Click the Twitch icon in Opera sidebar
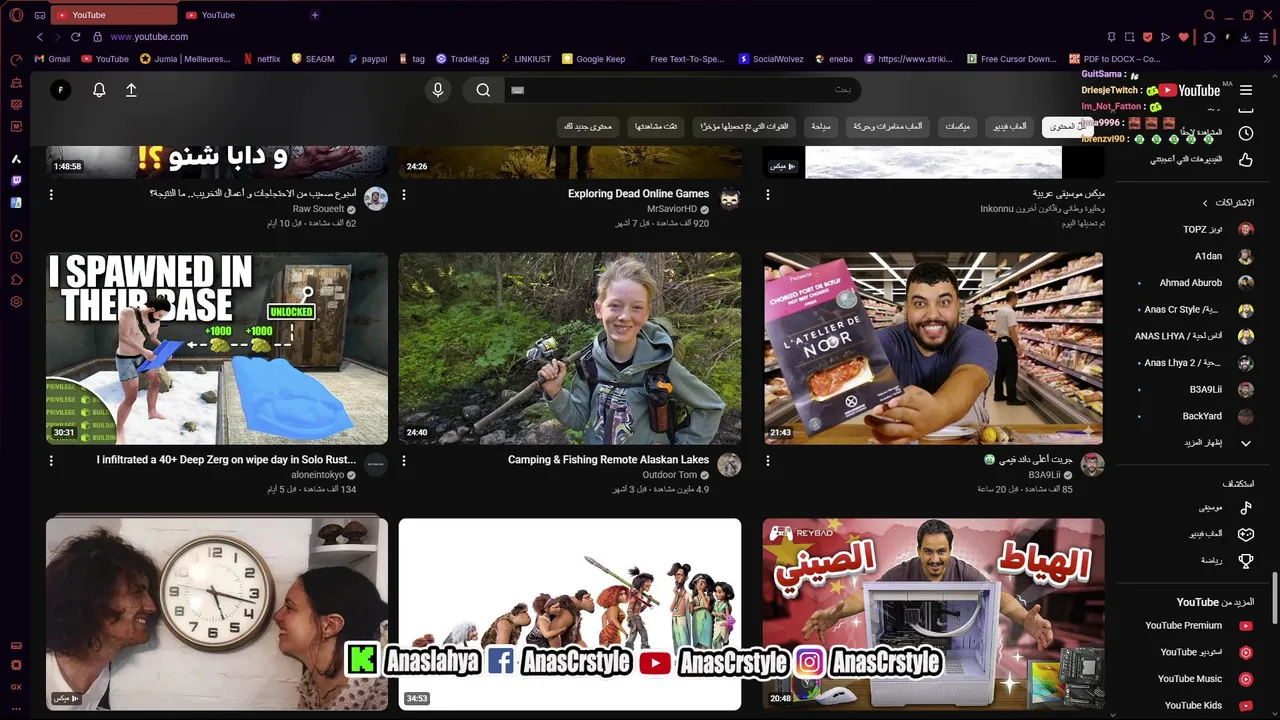Viewport: 1280px width, 720px height. coord(16,181)
